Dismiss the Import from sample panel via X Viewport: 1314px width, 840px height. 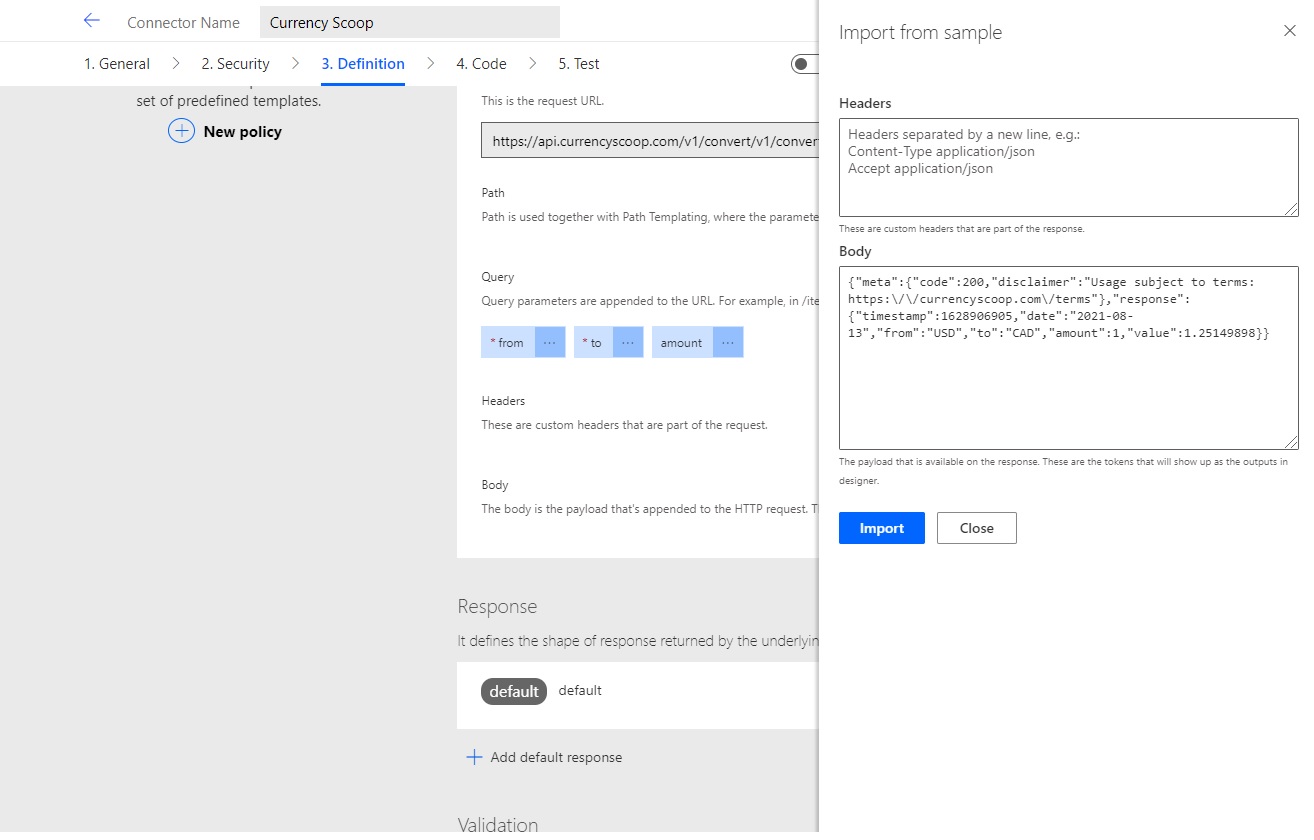[x=1289, y=31]
